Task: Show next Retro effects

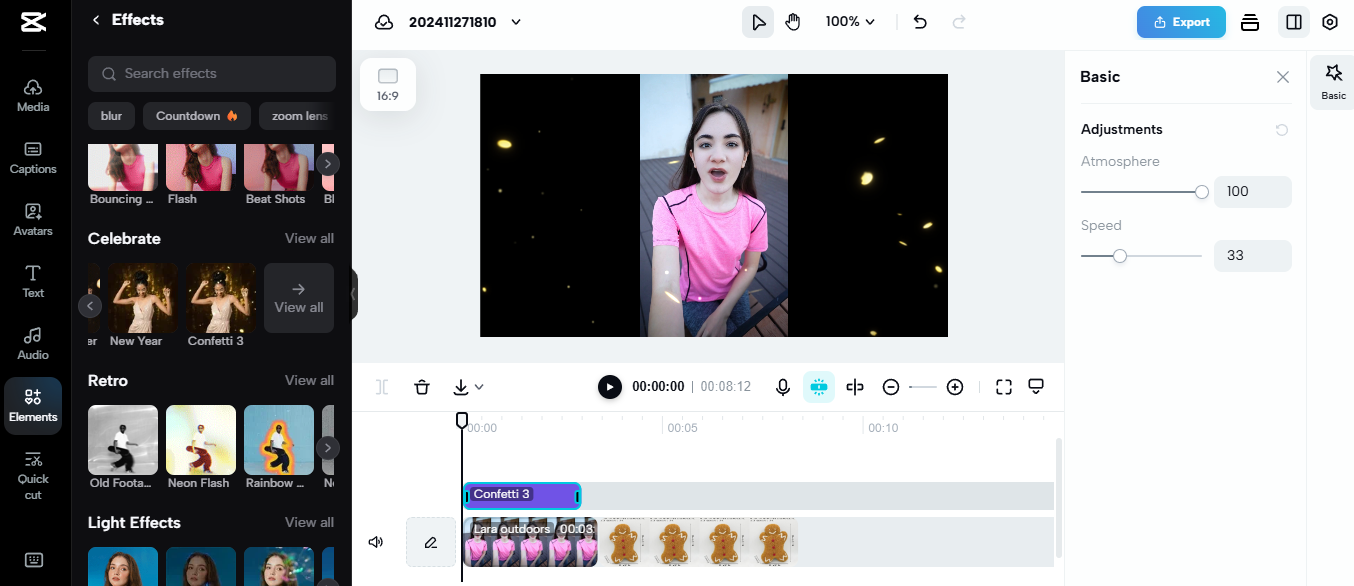Action: 328,448
